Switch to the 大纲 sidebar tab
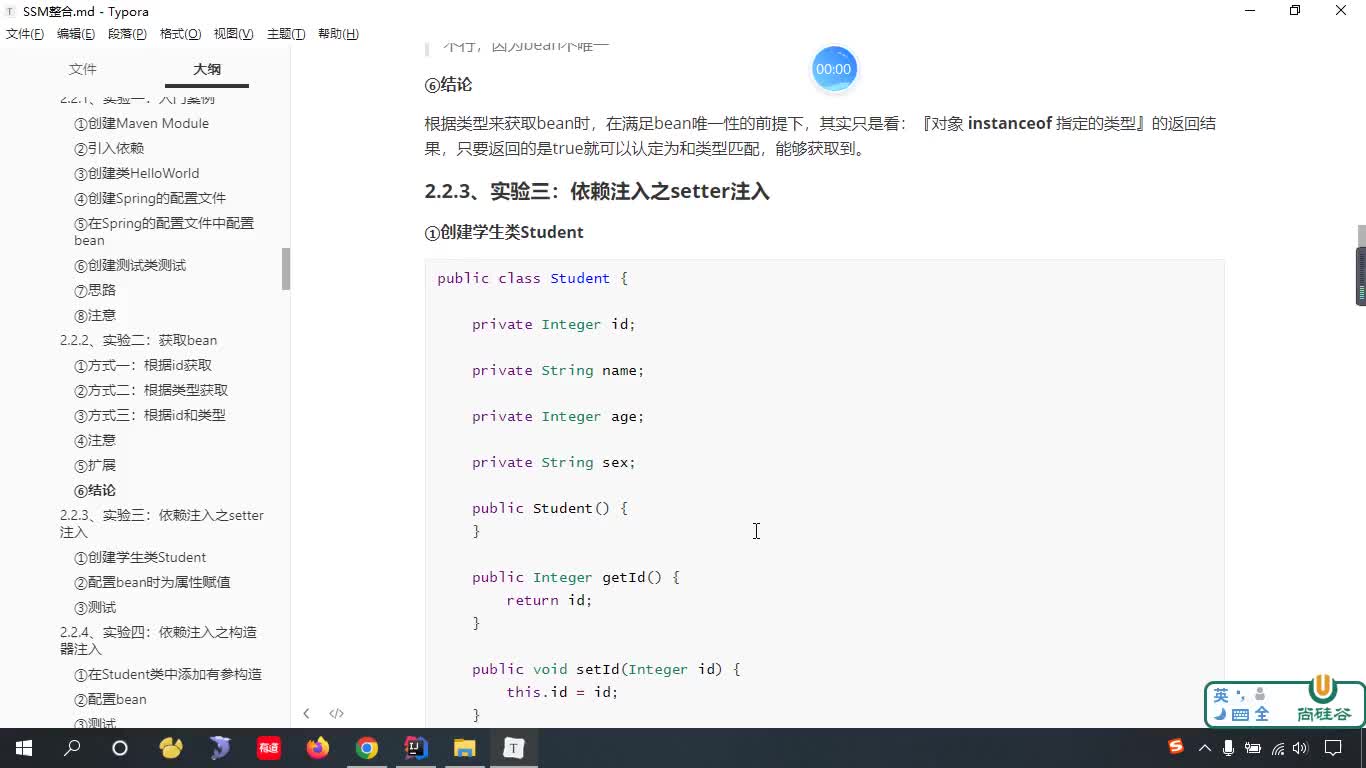 [207, 69]
